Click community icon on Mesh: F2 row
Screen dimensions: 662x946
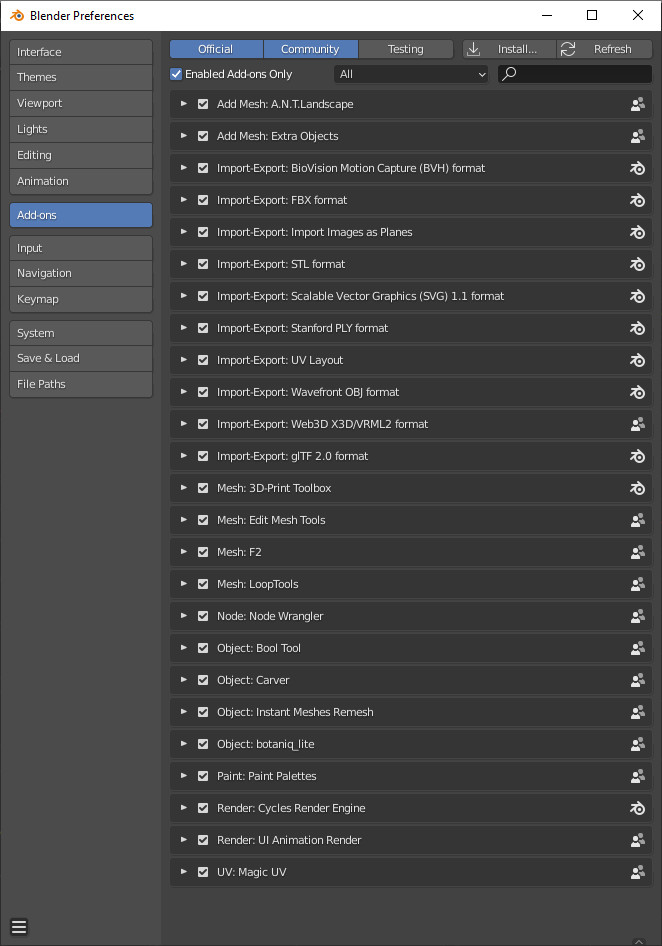click(637, 552)
